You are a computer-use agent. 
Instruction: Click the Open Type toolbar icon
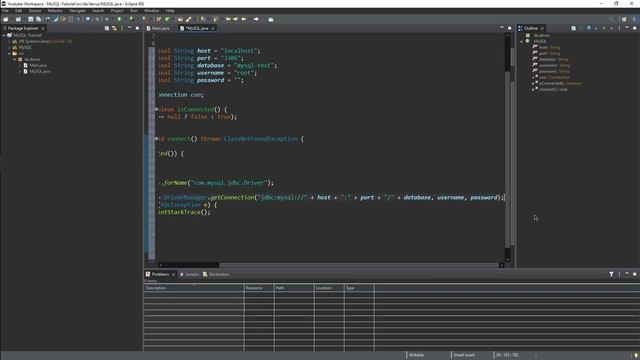(x=180, y=19)
